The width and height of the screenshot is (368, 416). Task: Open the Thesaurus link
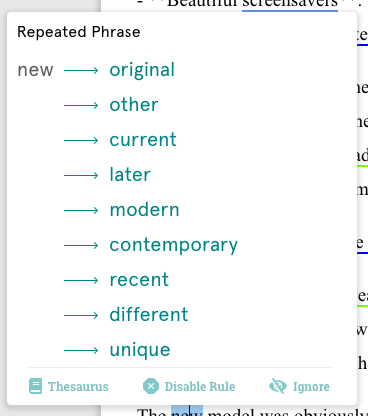click(x=78, y=386)
